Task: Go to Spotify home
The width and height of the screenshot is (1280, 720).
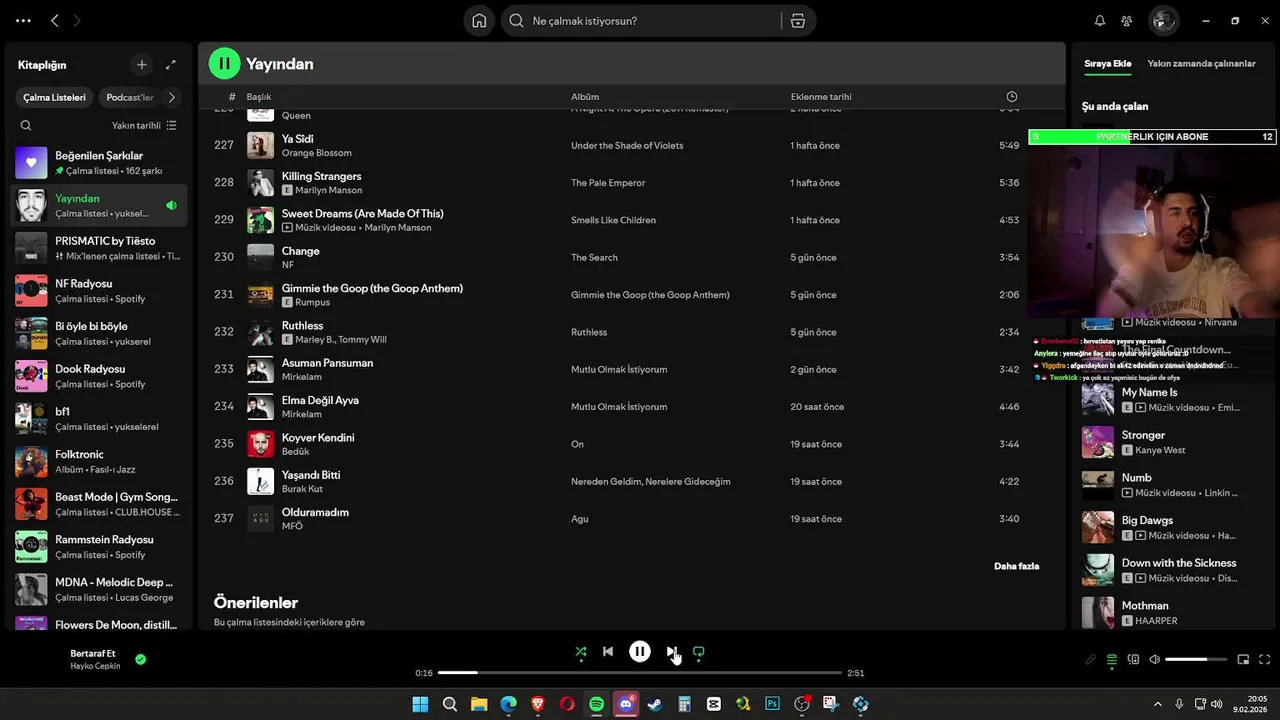Action: pos(479,21)
